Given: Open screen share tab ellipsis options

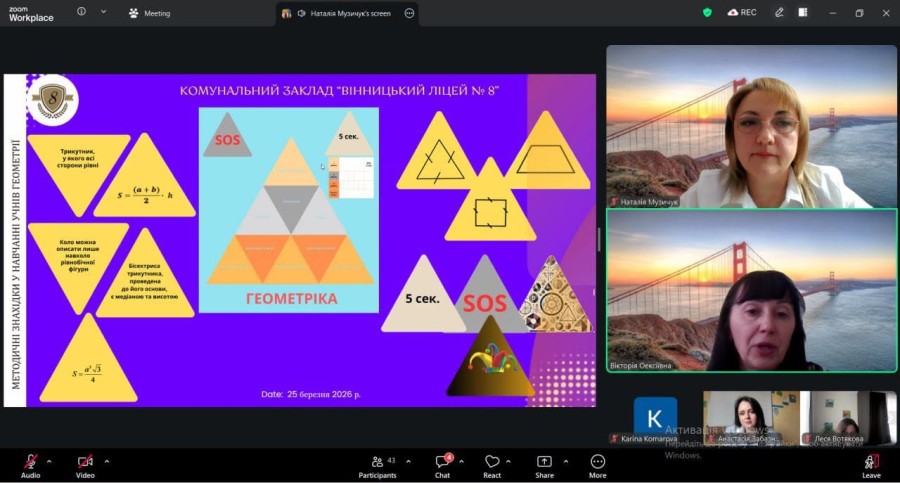Looking at the screenshot, I should coord(409,13).
